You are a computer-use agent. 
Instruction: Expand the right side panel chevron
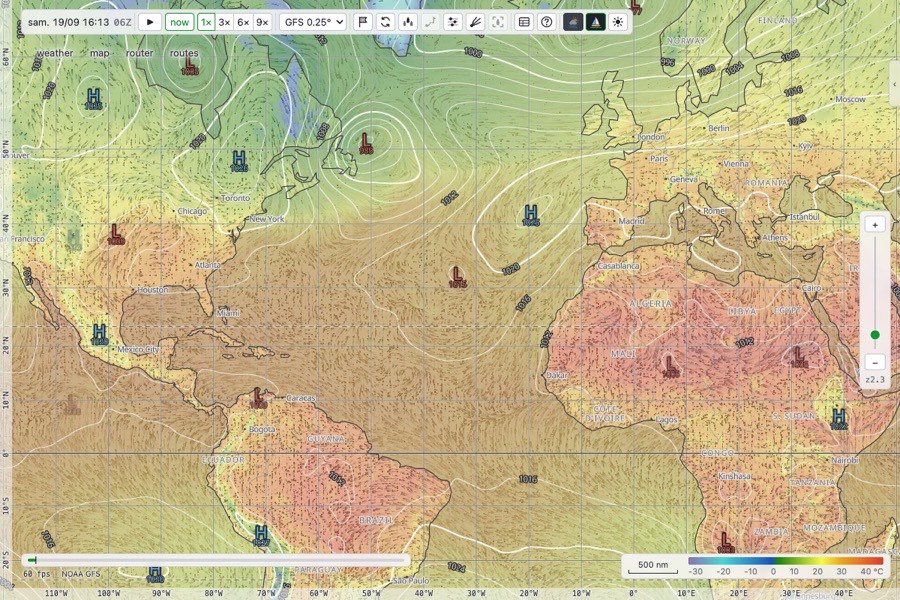(894, 84)
